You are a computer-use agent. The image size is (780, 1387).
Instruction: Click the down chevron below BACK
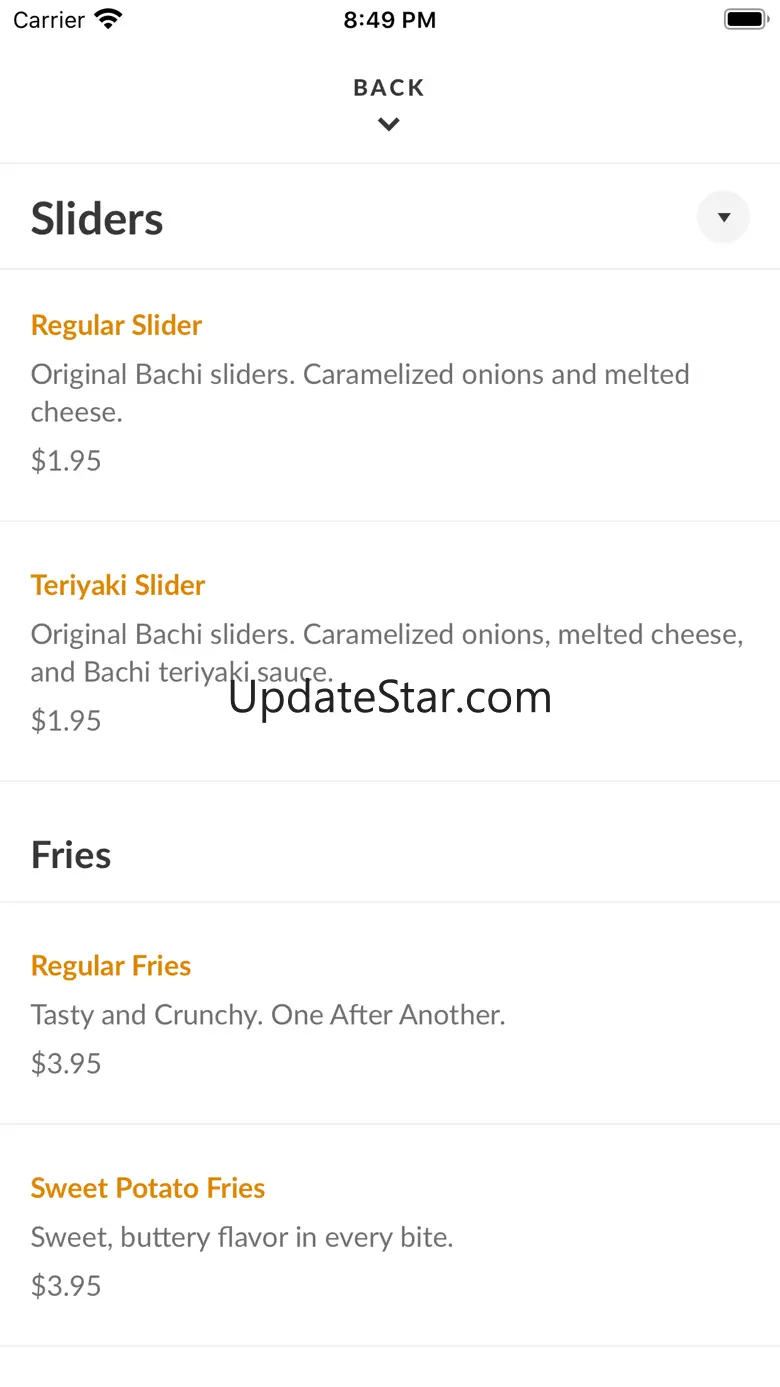[x=389, y=125]
